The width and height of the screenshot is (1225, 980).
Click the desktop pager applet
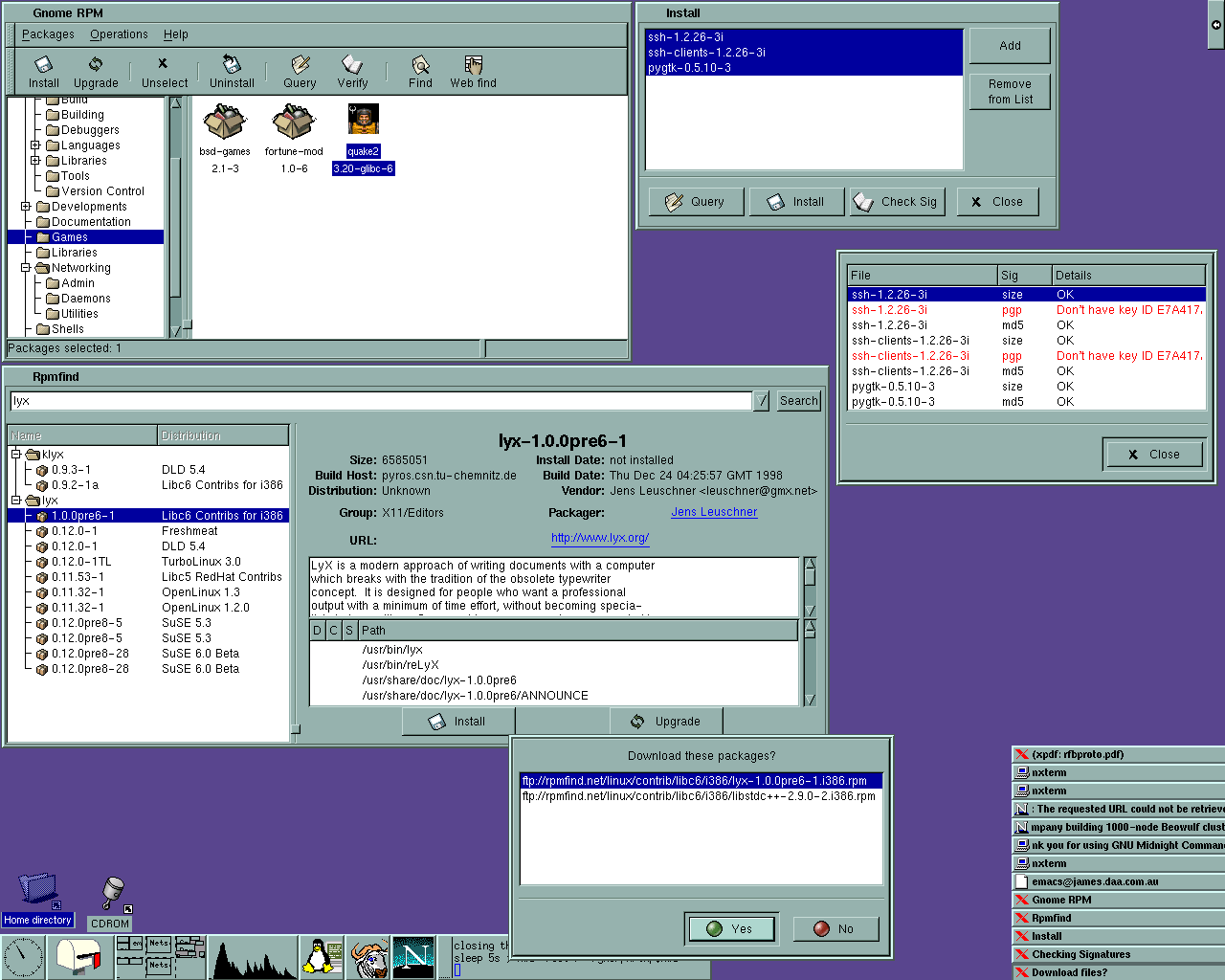click(x=161, y=957)
